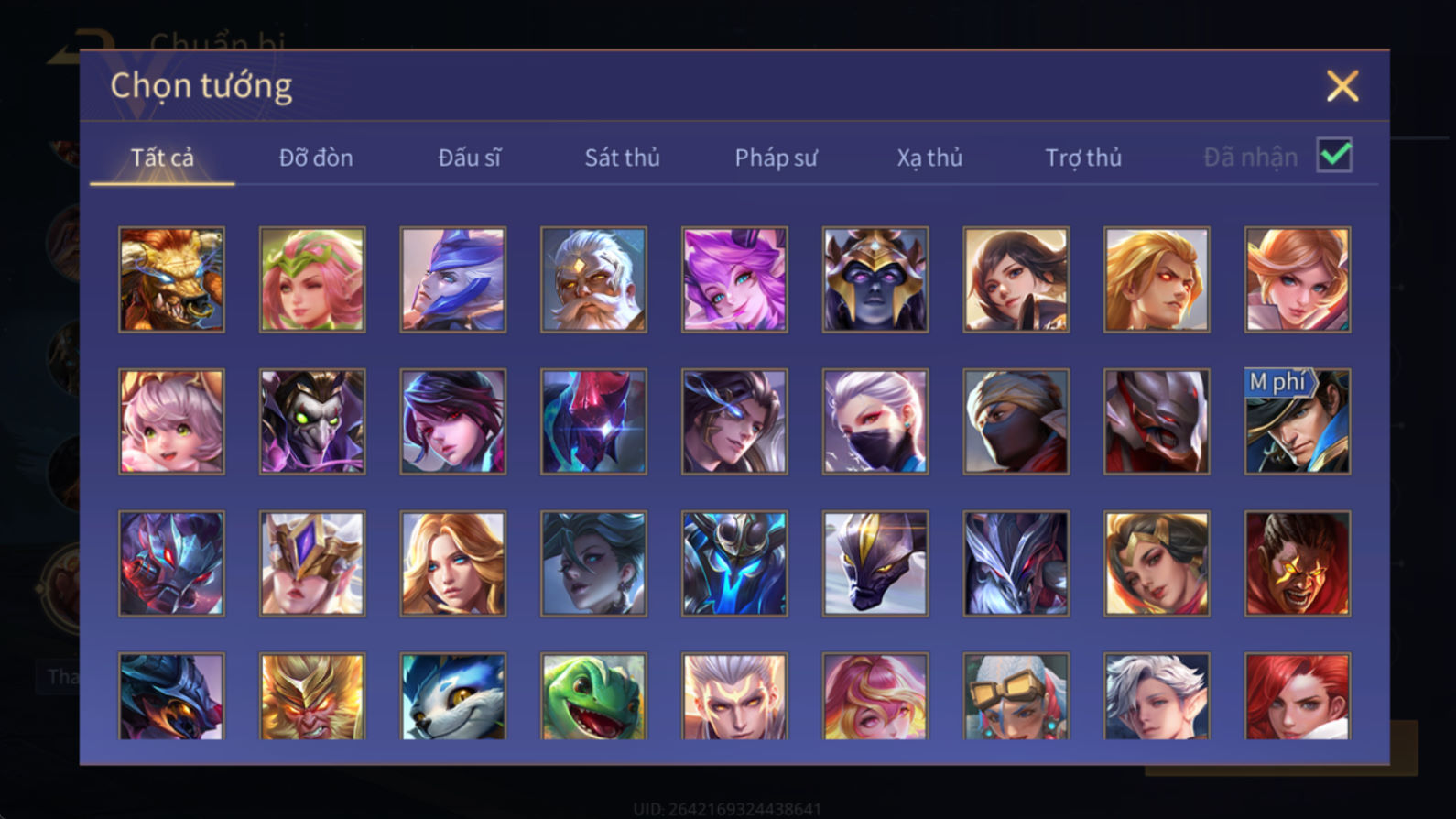Select the horned bull hero portrait

point(171,279)
